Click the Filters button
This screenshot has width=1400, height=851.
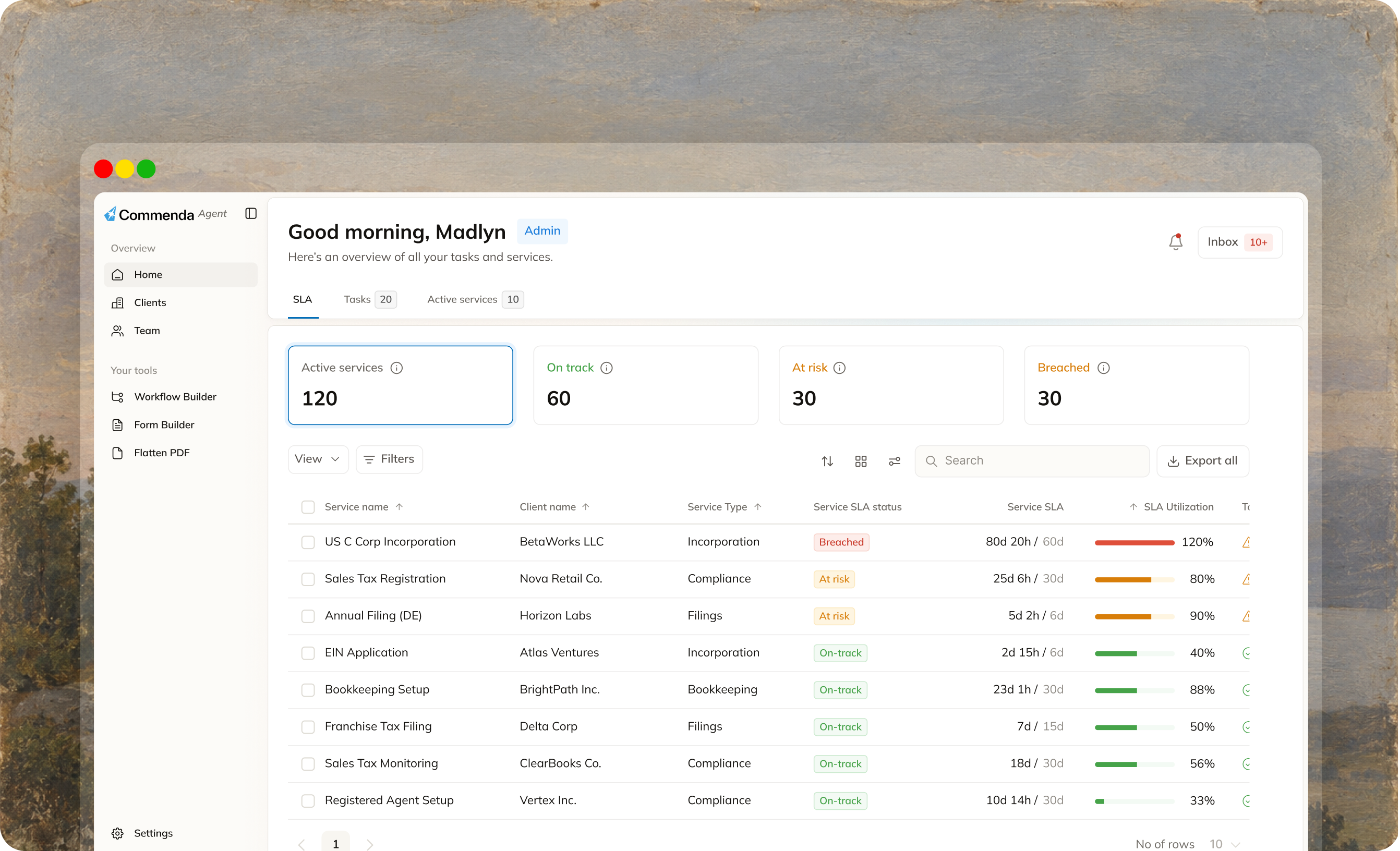pyautogui.click(x=389, y=459)
